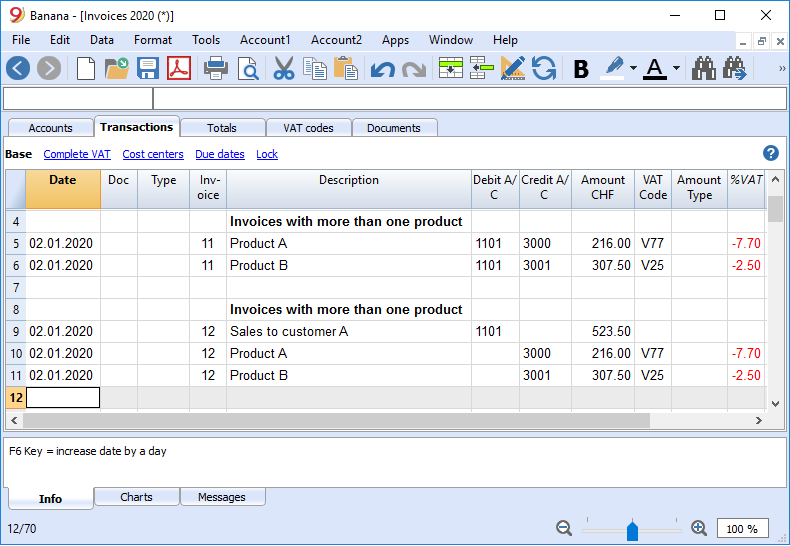Image resolution: width=790 pixels, height=546 pixels.
Task: Click the zoom slider handle
Action: [632, 531]
